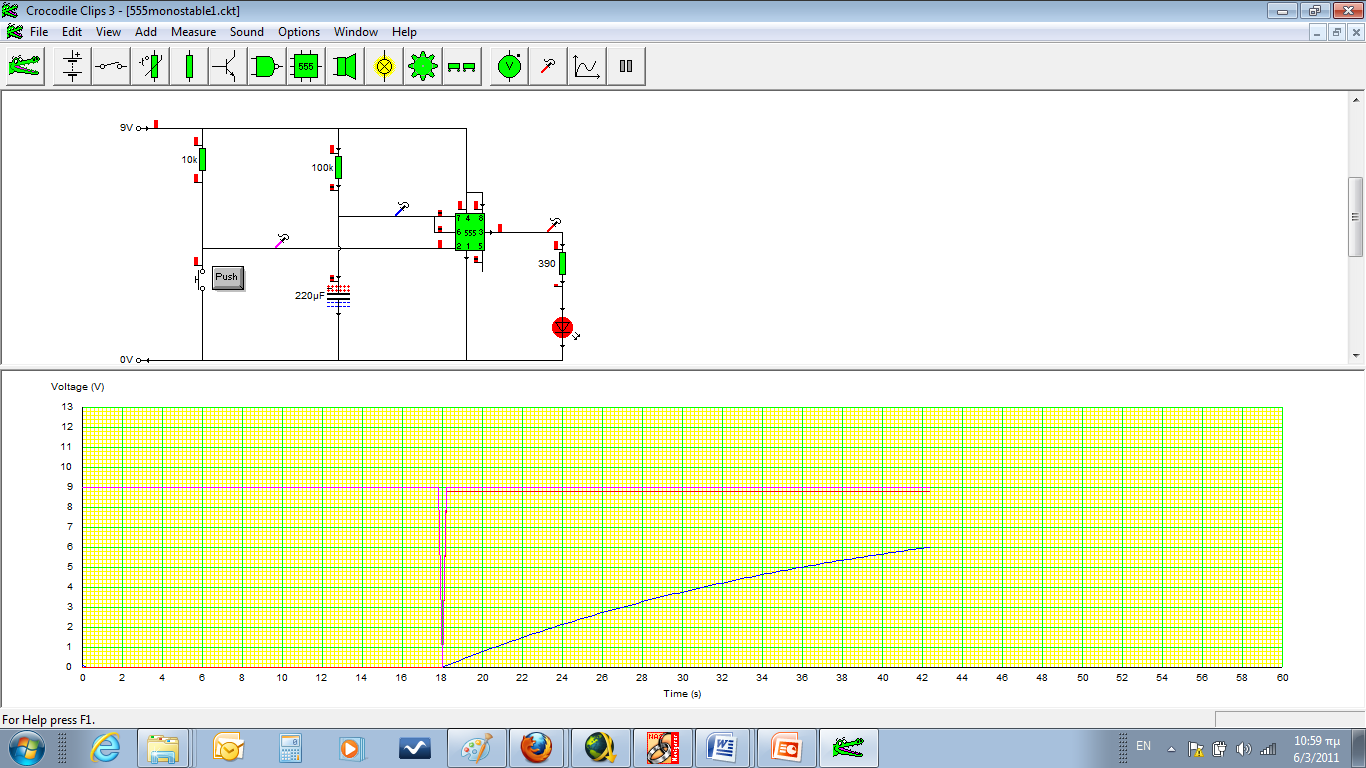Minimize the inner document window
Viewport: 1366px width, 768px height.
point(1319,32)
